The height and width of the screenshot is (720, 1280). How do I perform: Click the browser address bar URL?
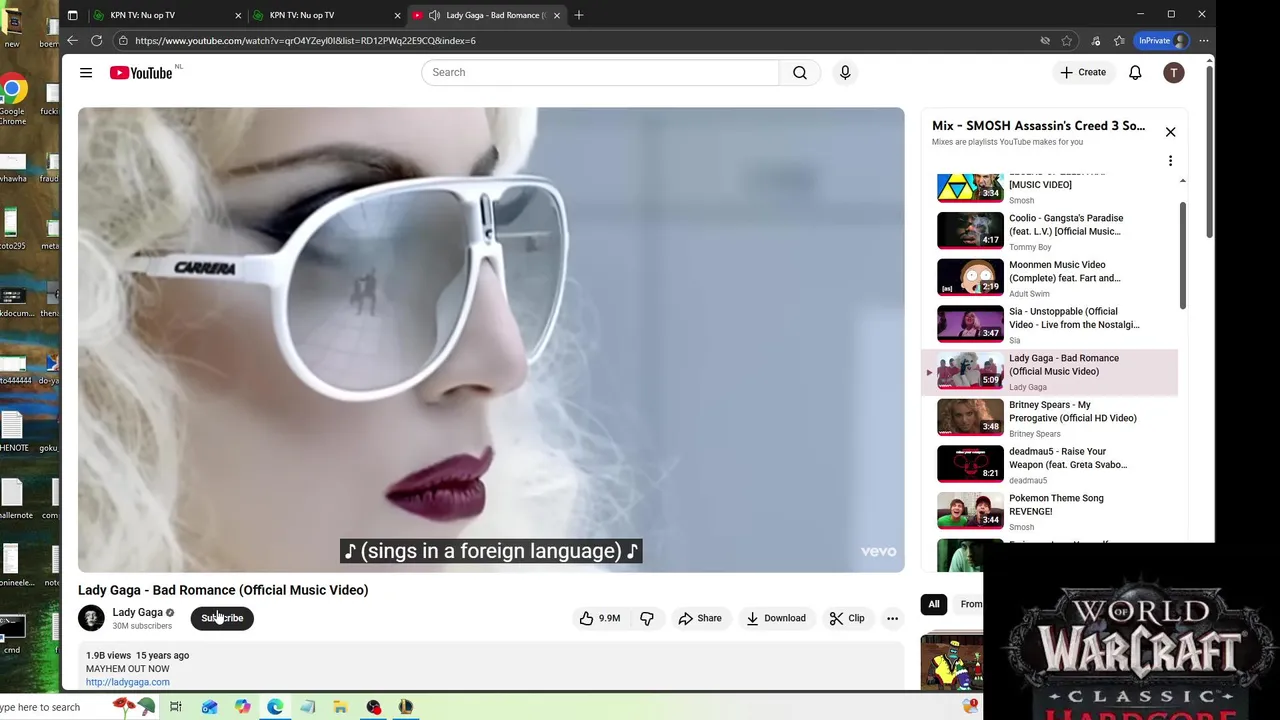click(x=305, y=41)
